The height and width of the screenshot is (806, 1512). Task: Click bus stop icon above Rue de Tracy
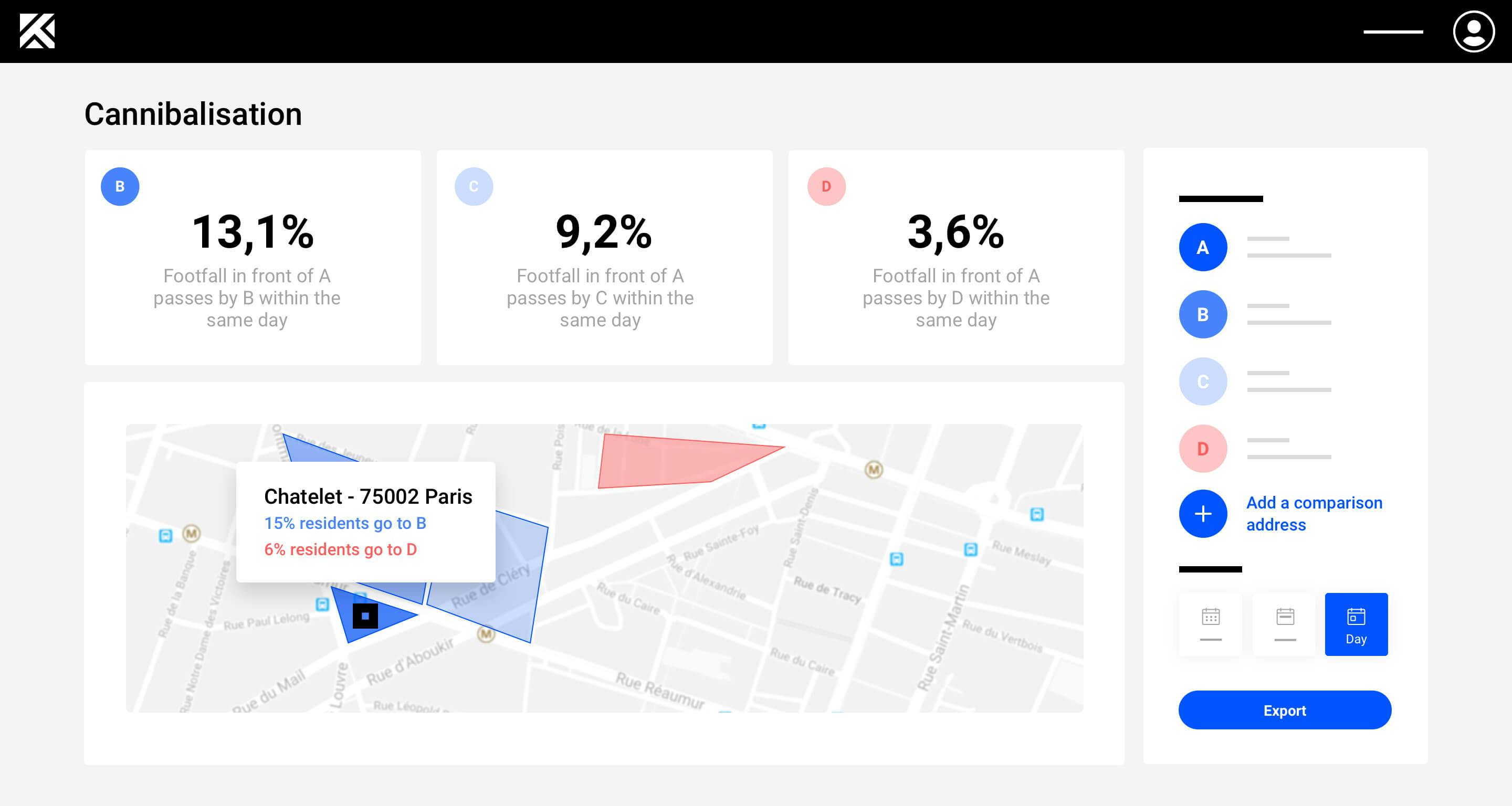pos(896,559)
